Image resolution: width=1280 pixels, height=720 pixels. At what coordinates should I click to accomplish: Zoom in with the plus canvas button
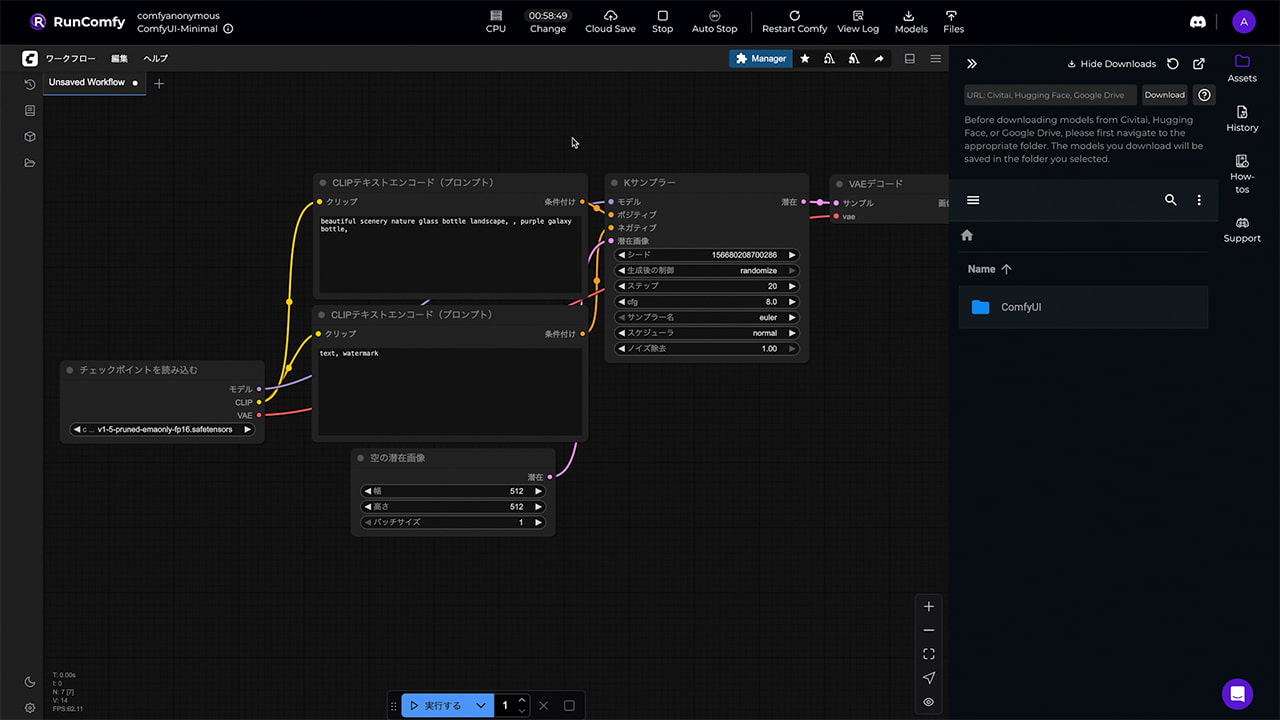pos(928,606)
